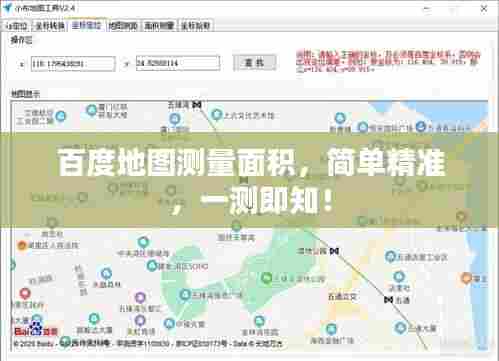This screenshot has width=499, height=361.
Task: Open the 地图测距 tab
Action: click(123, 26)
